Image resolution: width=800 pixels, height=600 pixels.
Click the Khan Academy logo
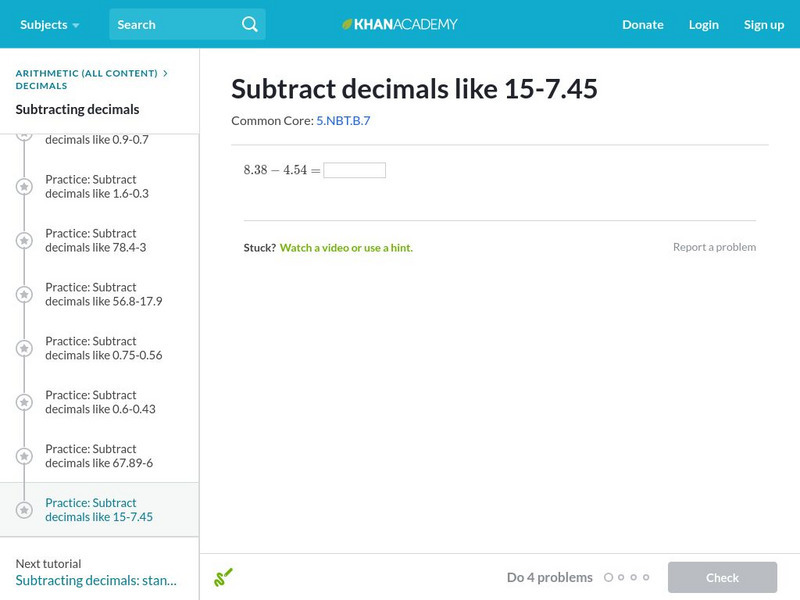click(400, 24)
